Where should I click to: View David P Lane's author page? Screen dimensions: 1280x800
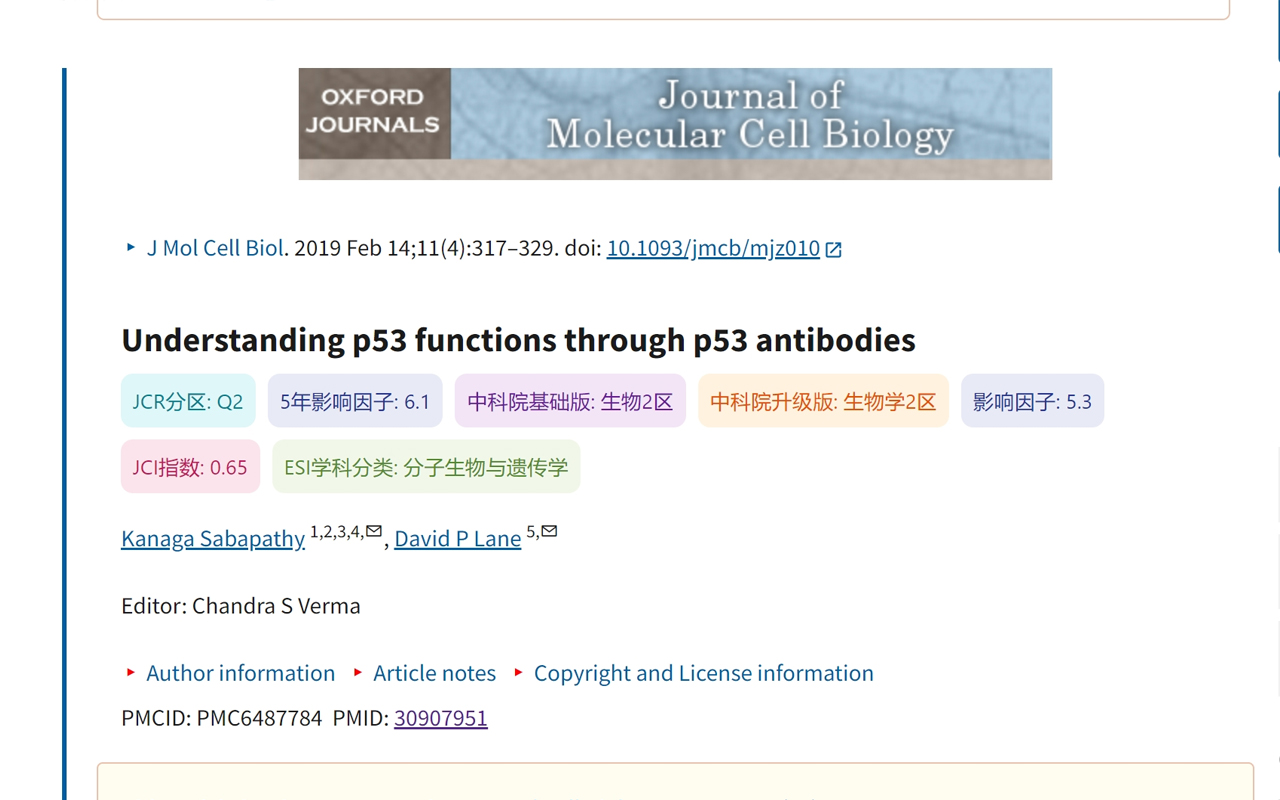(457, 538)
